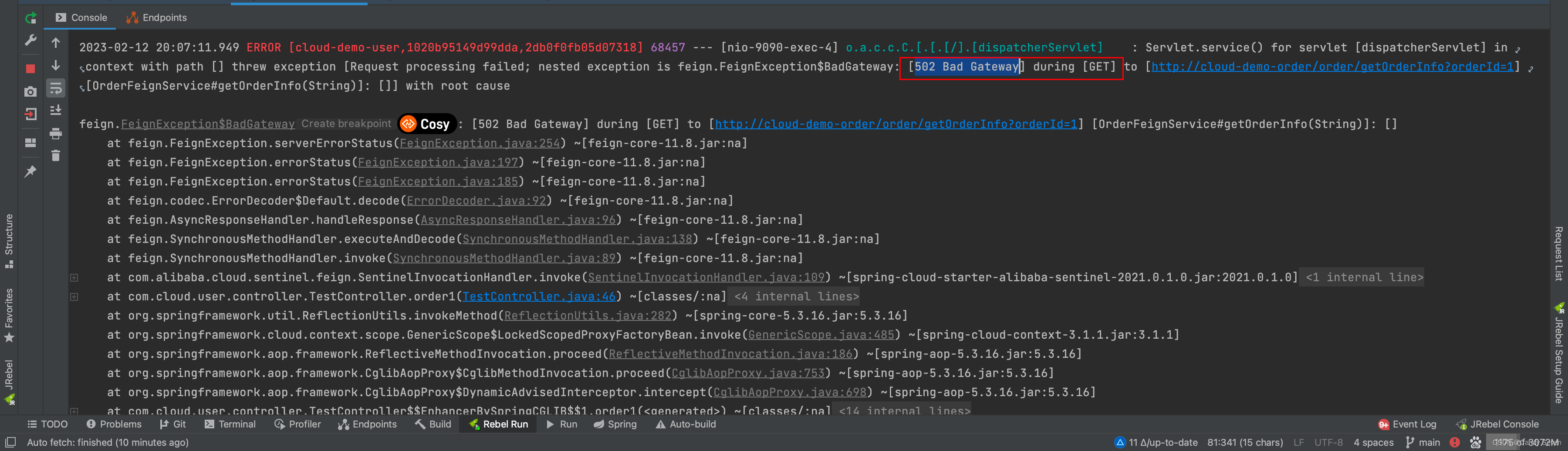Take a thread dump camera icon

(30, 91)
